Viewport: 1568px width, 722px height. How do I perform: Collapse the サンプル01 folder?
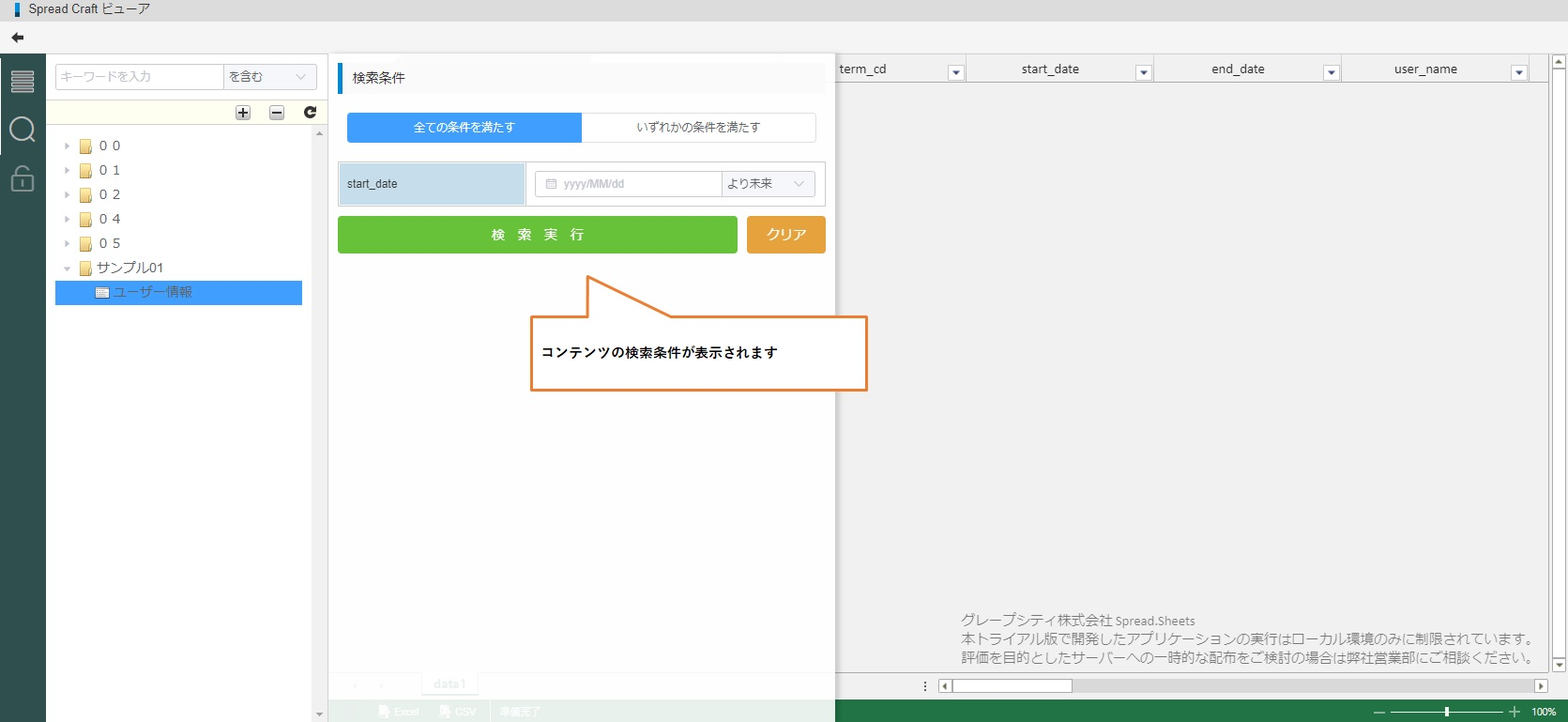(x=68, y=269)
